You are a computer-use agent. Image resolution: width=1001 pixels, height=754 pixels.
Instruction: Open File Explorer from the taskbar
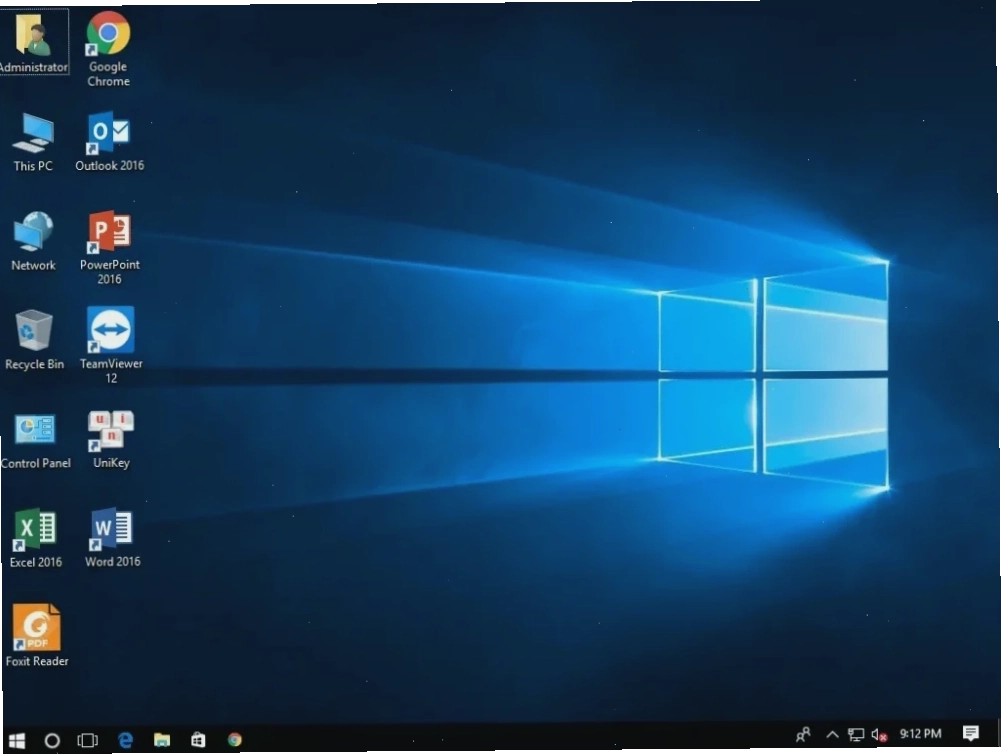click(x=162, y=740)
